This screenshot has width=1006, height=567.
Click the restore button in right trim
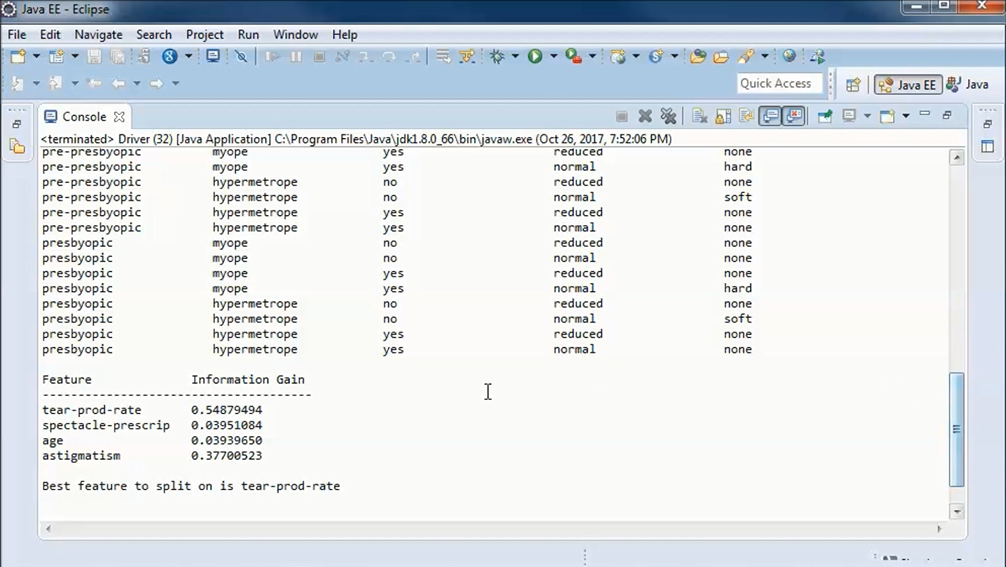[987, 124]
